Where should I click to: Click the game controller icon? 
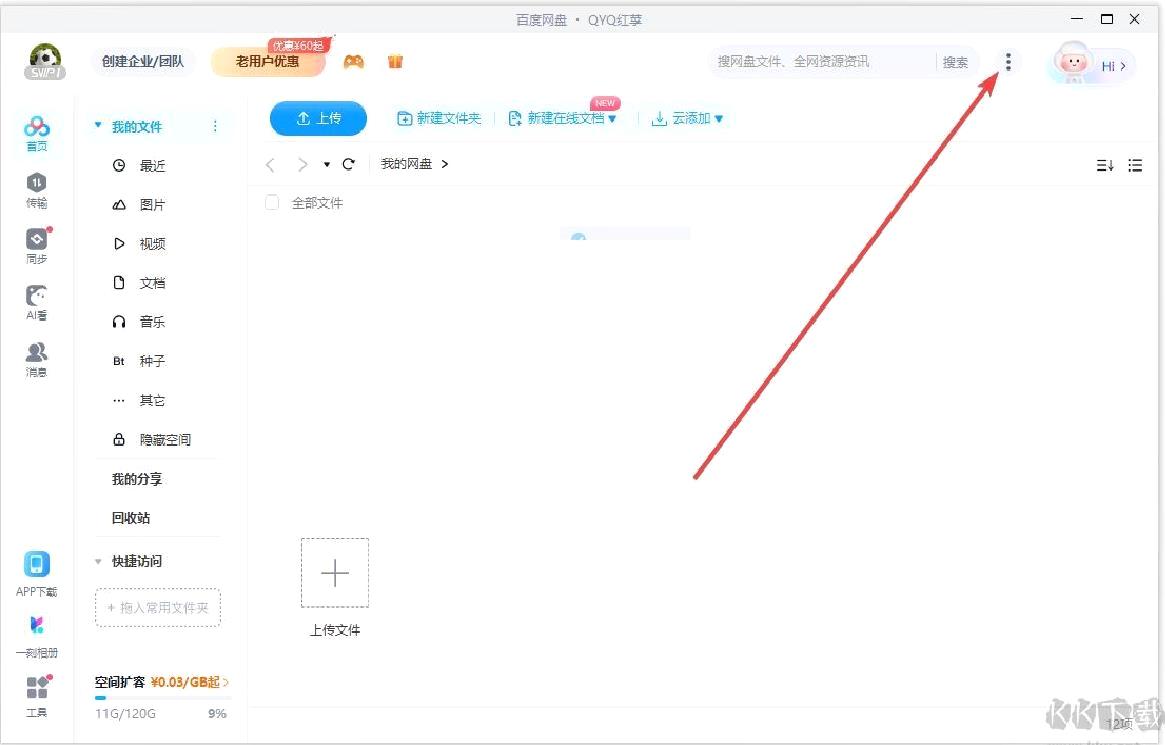[354, 62]
